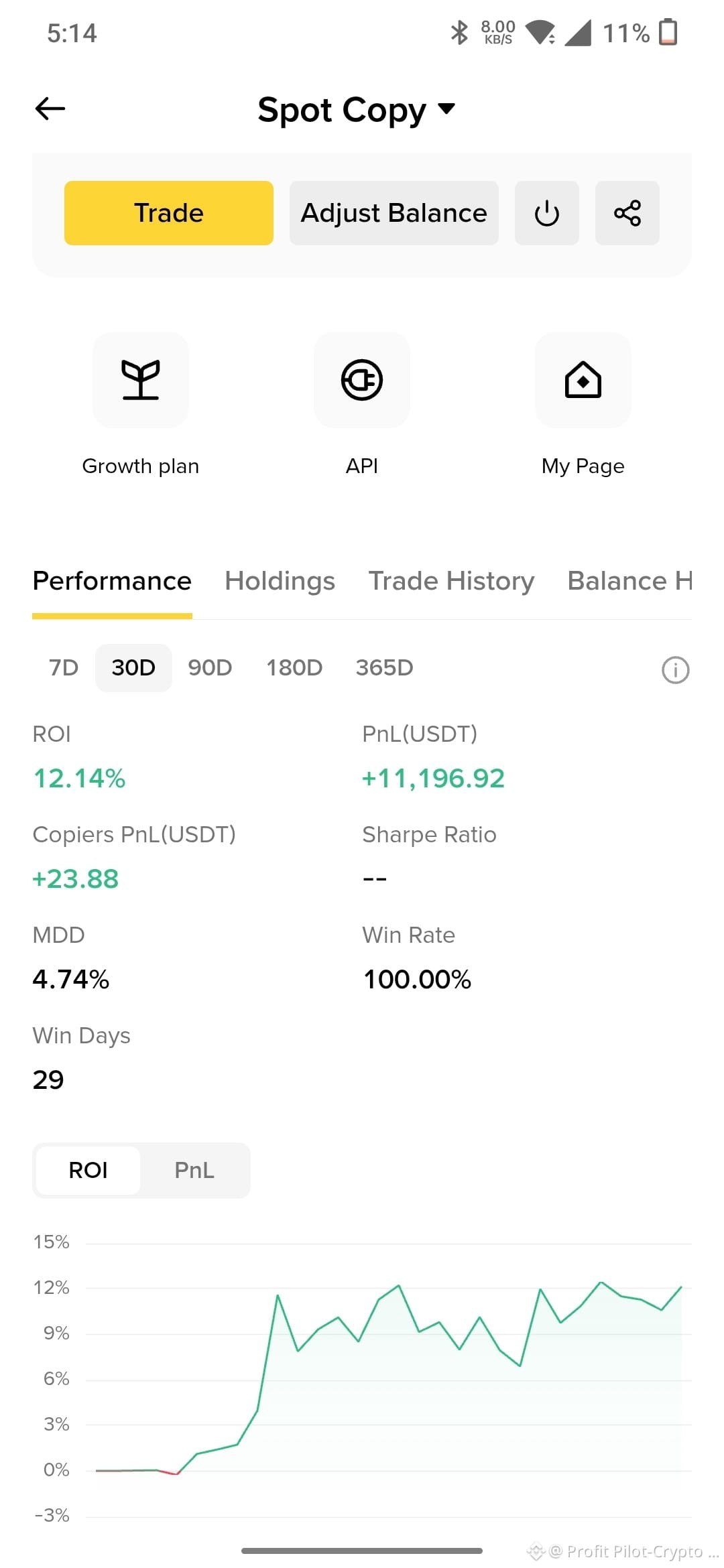Screen dimensions: 724x1568
Task: Tap the ROI line chart peak
Action: (x=601, y=1282)
